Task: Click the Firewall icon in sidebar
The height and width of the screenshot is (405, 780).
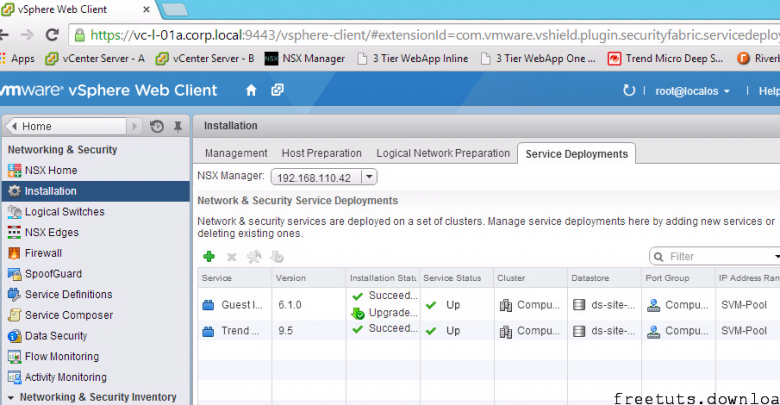Action: 14,253
